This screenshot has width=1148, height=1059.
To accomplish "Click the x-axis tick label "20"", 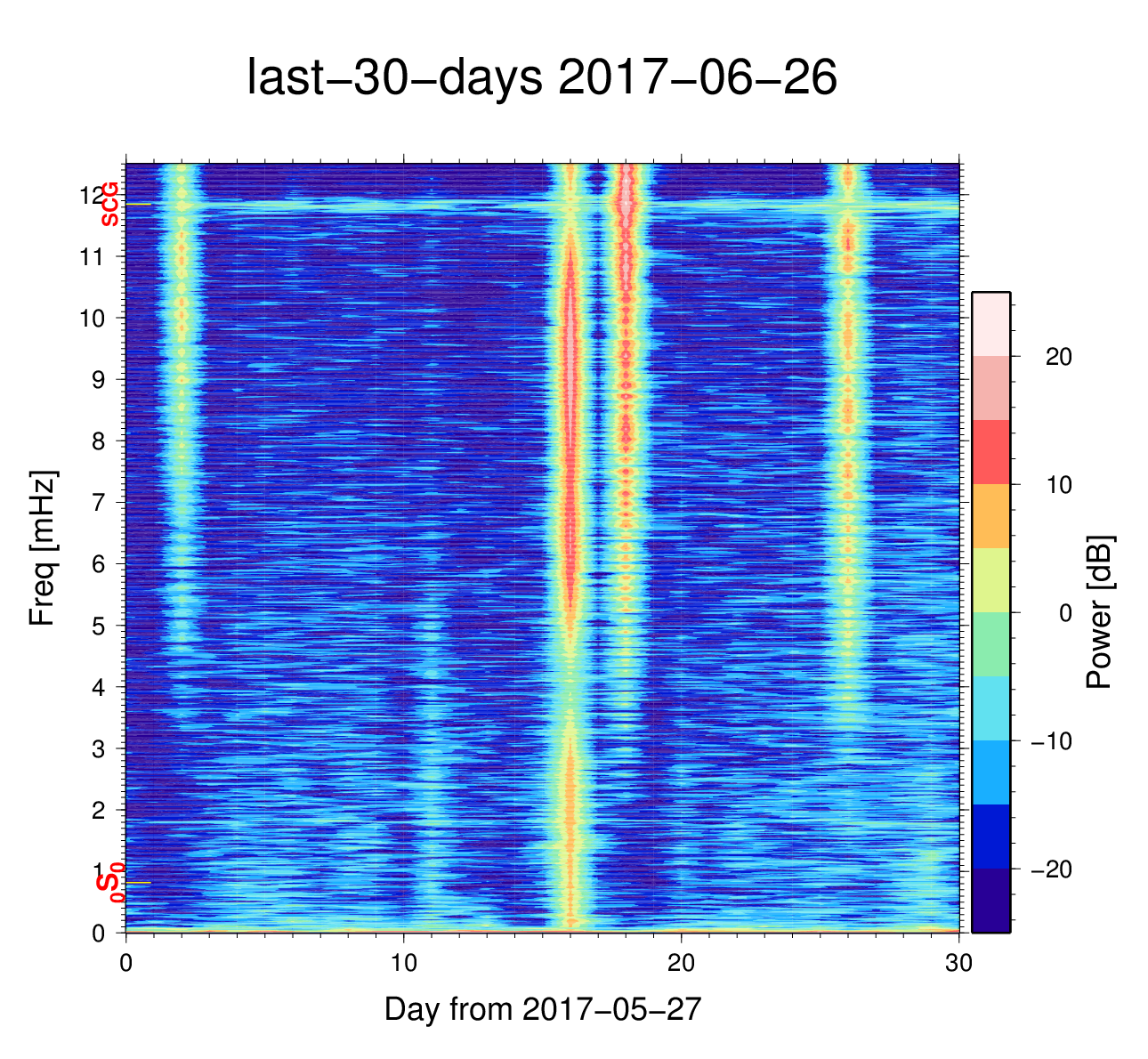I will click(681, 964).
